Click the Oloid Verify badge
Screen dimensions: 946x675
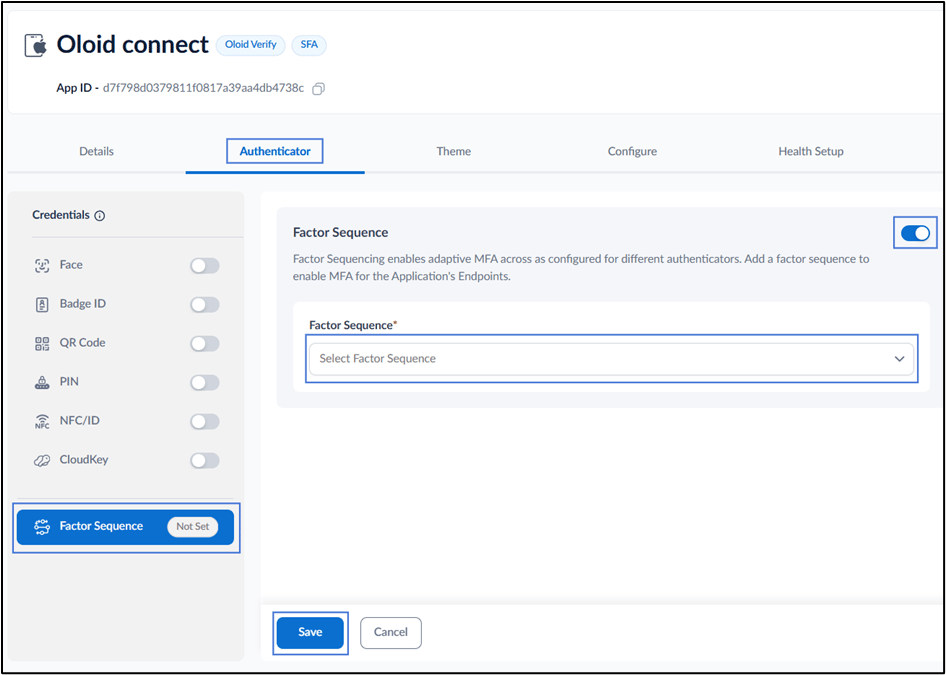pyautogui.click(x=250, y=45)
